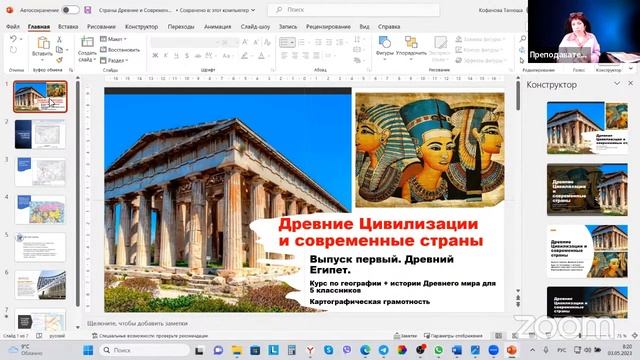This screenshot has width=640, height=360.
Task: Switch to the Drawing (Рисование) tab
Action: 101,27
